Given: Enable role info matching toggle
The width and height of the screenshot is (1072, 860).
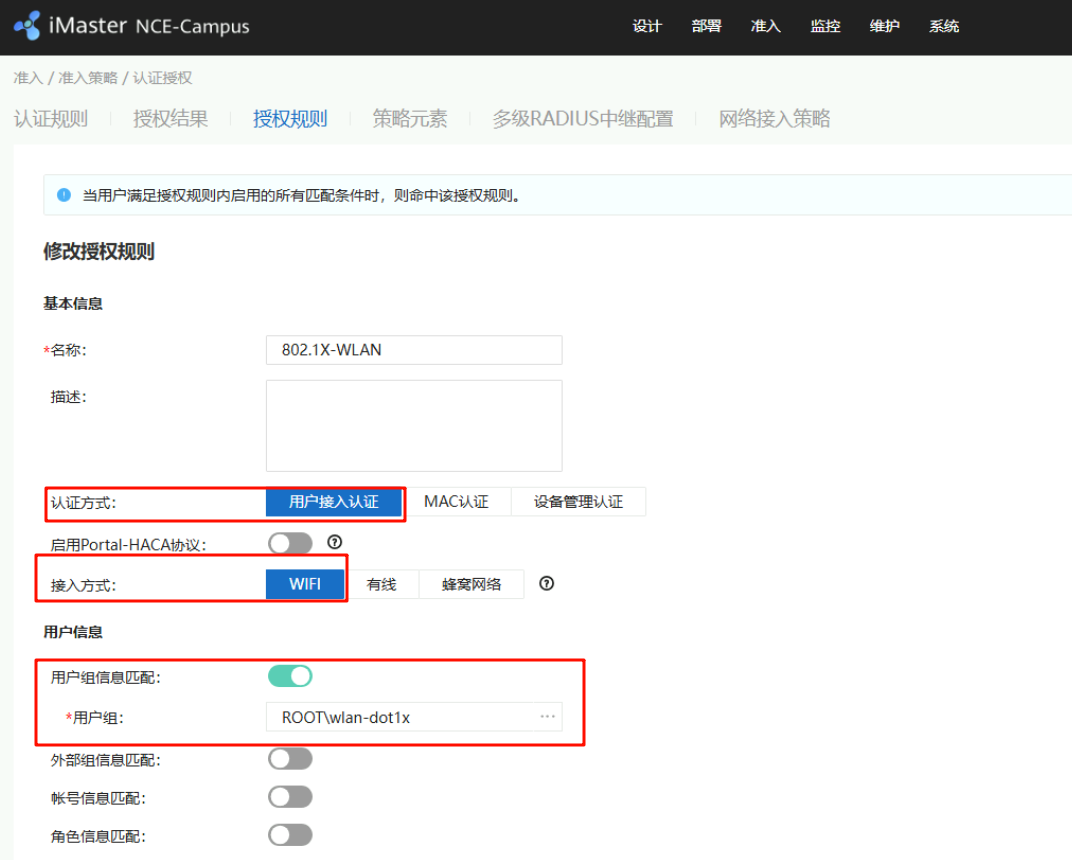Looking at the screenshot, I should (290, 835).
